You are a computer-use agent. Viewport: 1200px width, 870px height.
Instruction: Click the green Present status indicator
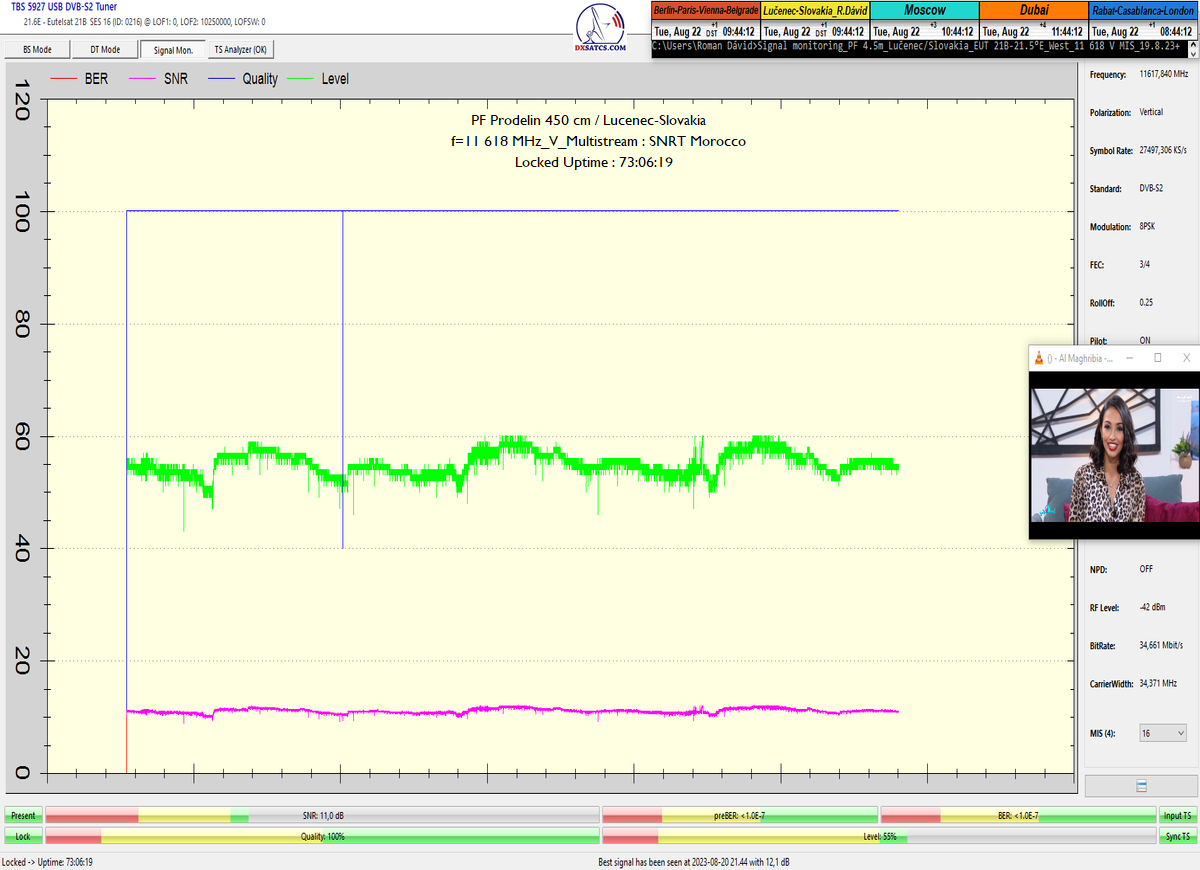(23, 816)
